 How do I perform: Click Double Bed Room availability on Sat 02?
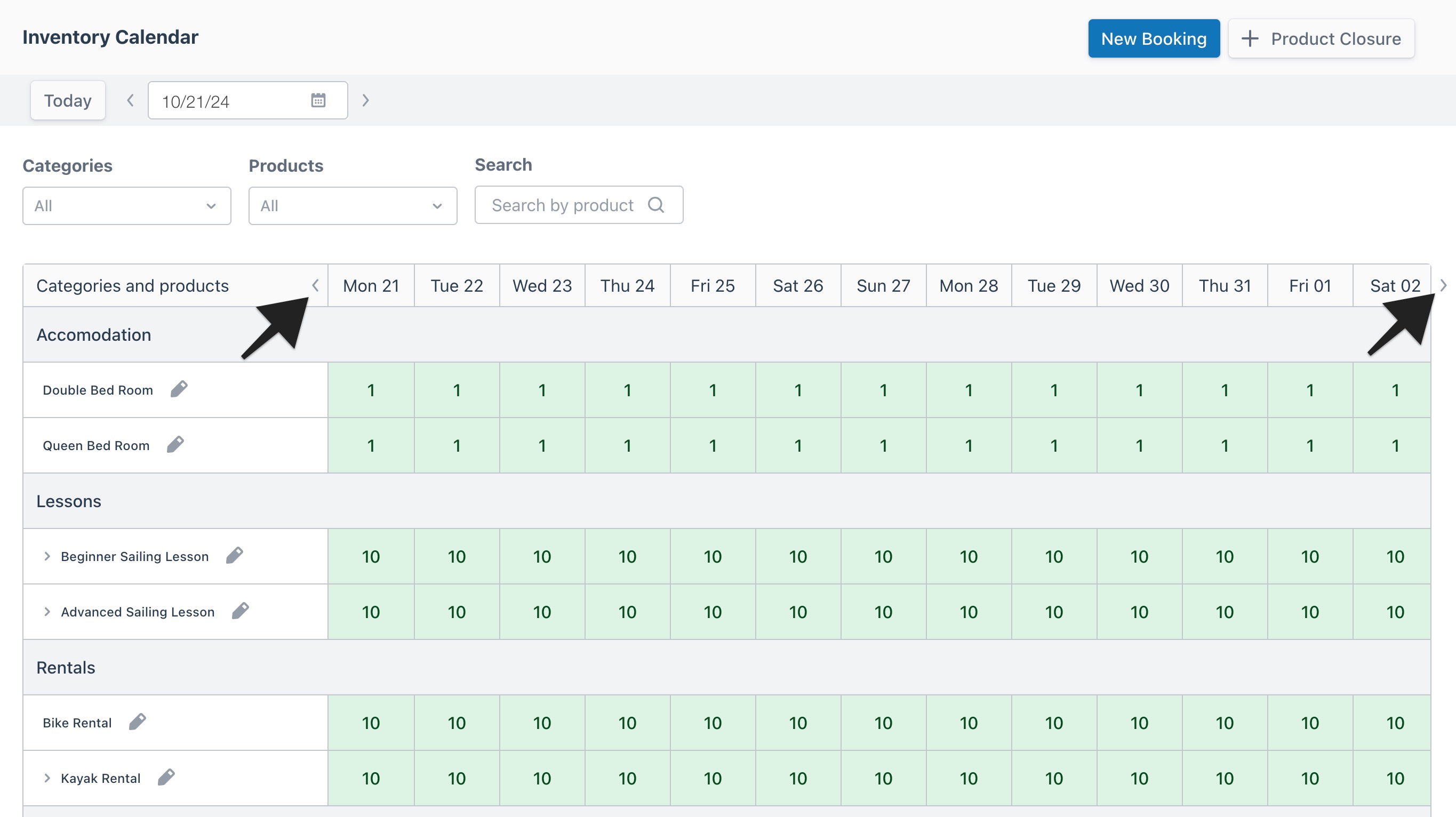tap(1392, 390)
